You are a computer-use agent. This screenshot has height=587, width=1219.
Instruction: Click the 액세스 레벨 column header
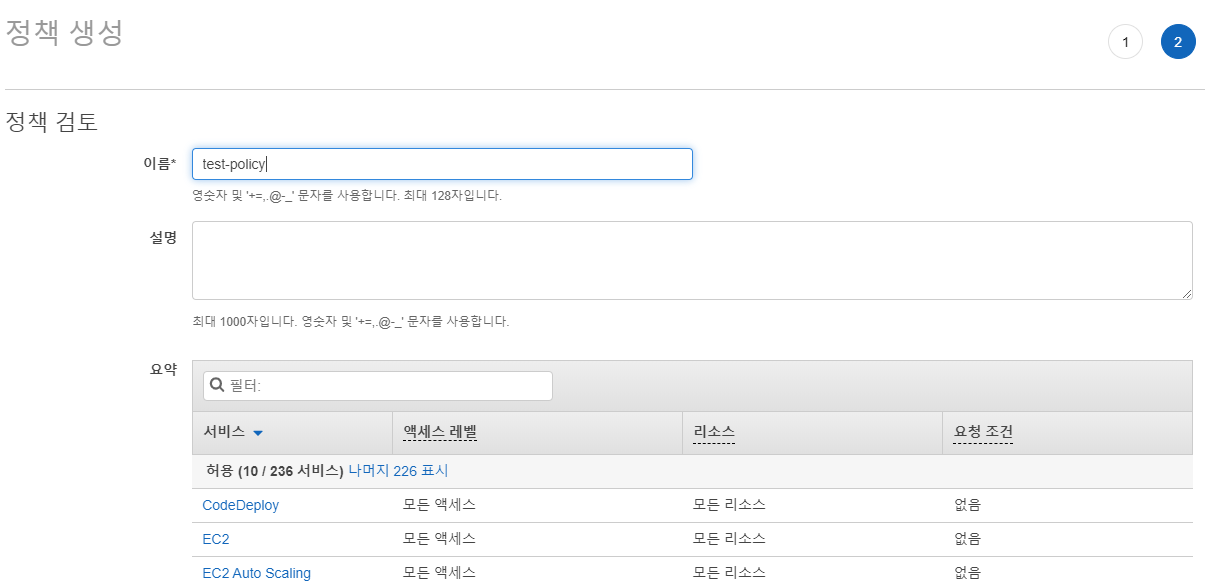(x=440, y=432)
